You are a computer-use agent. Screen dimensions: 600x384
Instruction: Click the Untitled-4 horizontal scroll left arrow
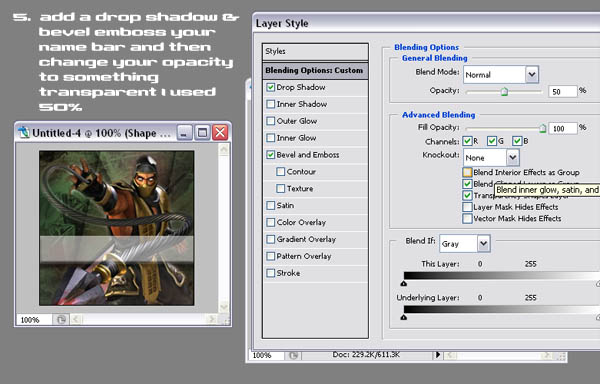click(x=76, y=319)
